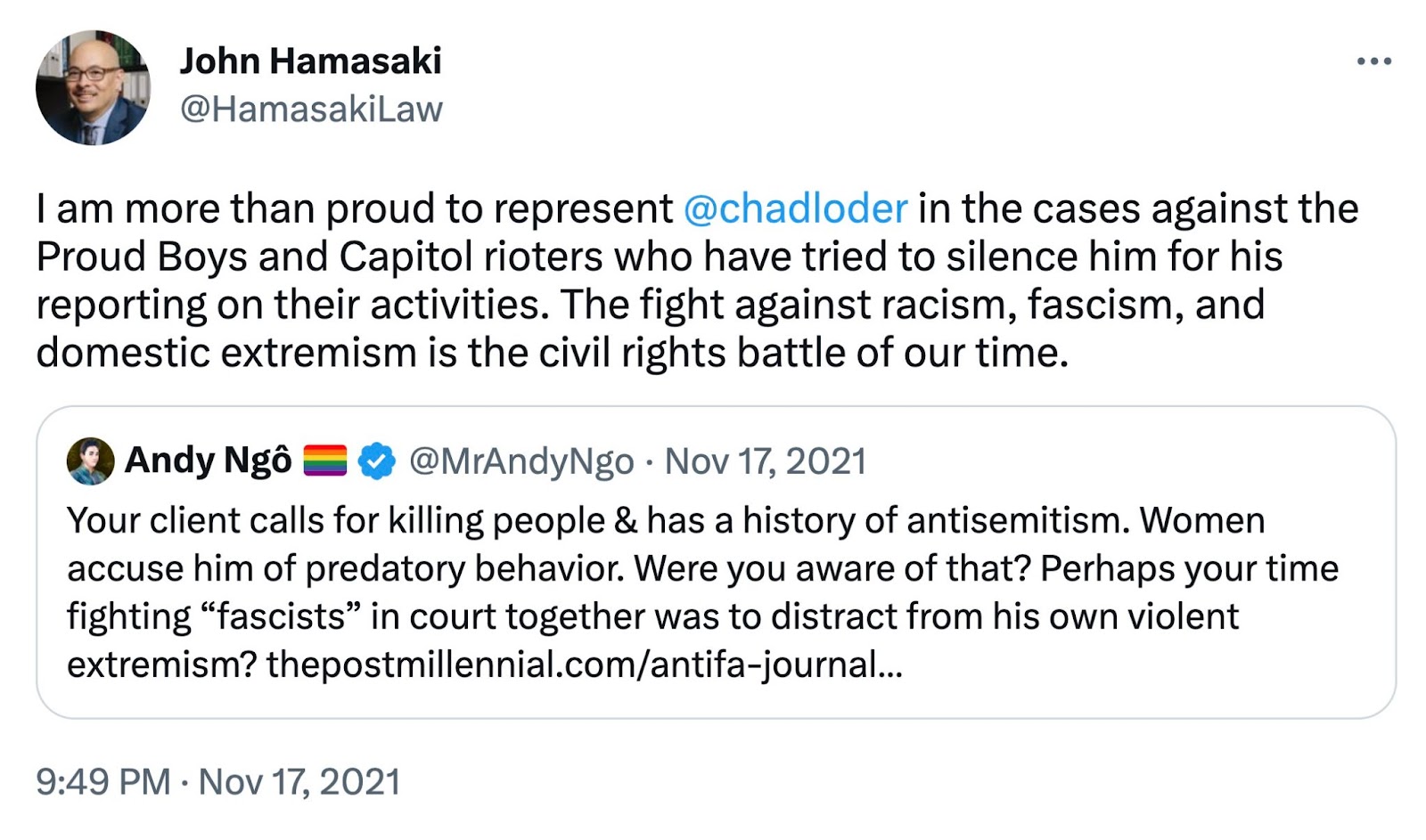
Task: Click "I am more than proud to represent"
Action: [355, 209]
